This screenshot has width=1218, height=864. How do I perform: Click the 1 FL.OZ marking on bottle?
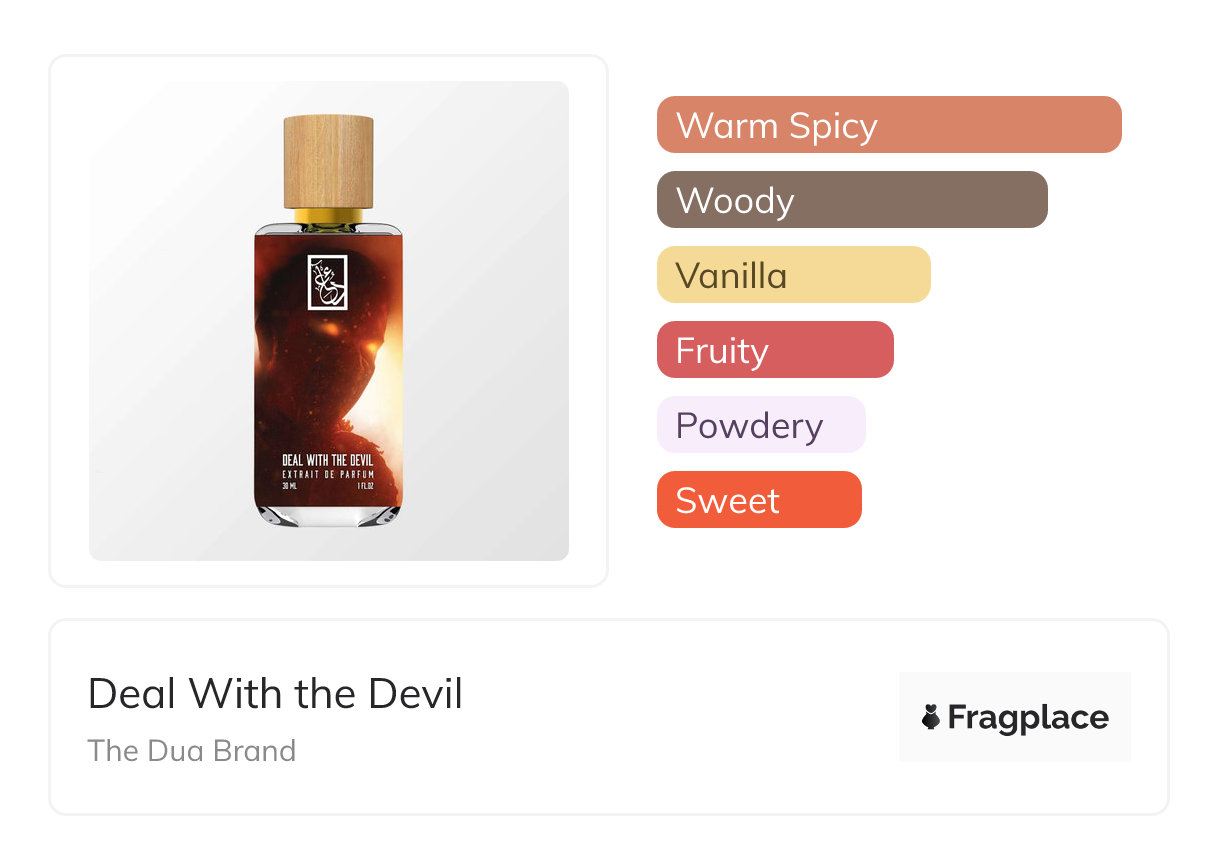click(x=363, y=485)
